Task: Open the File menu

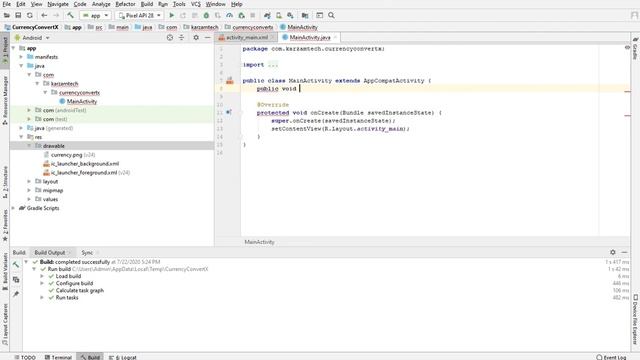Action: point(7,4)
